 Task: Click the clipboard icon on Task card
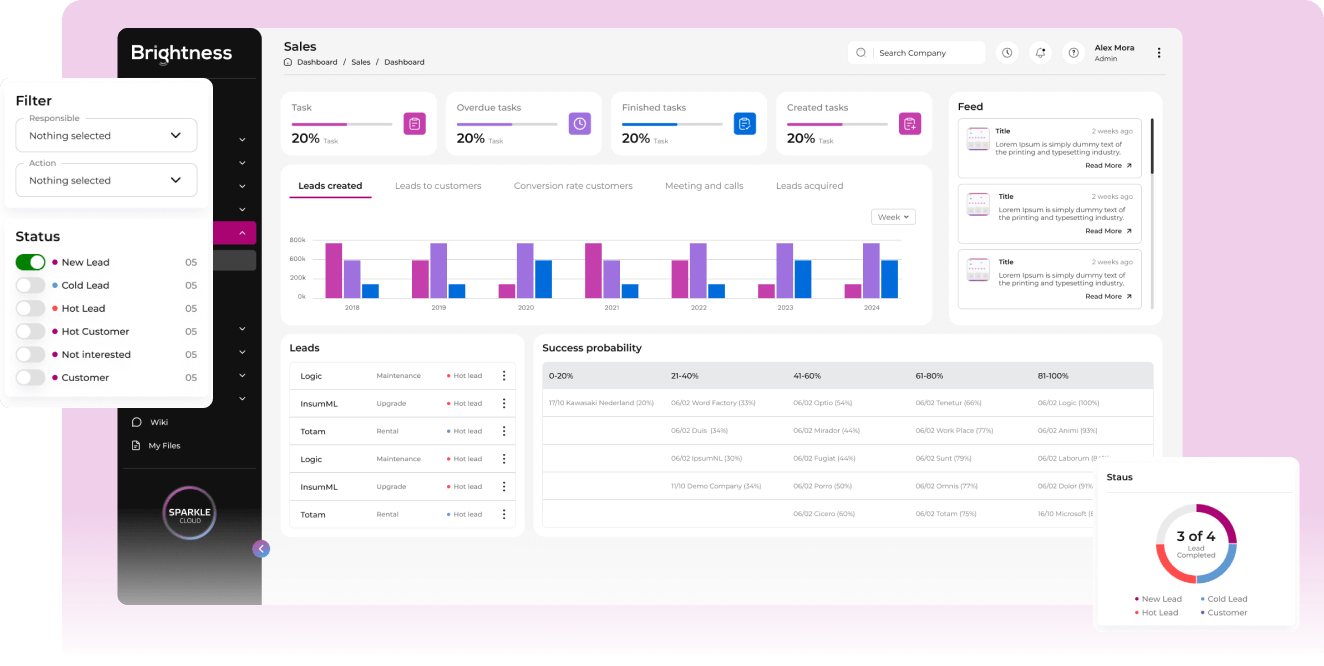415,124
